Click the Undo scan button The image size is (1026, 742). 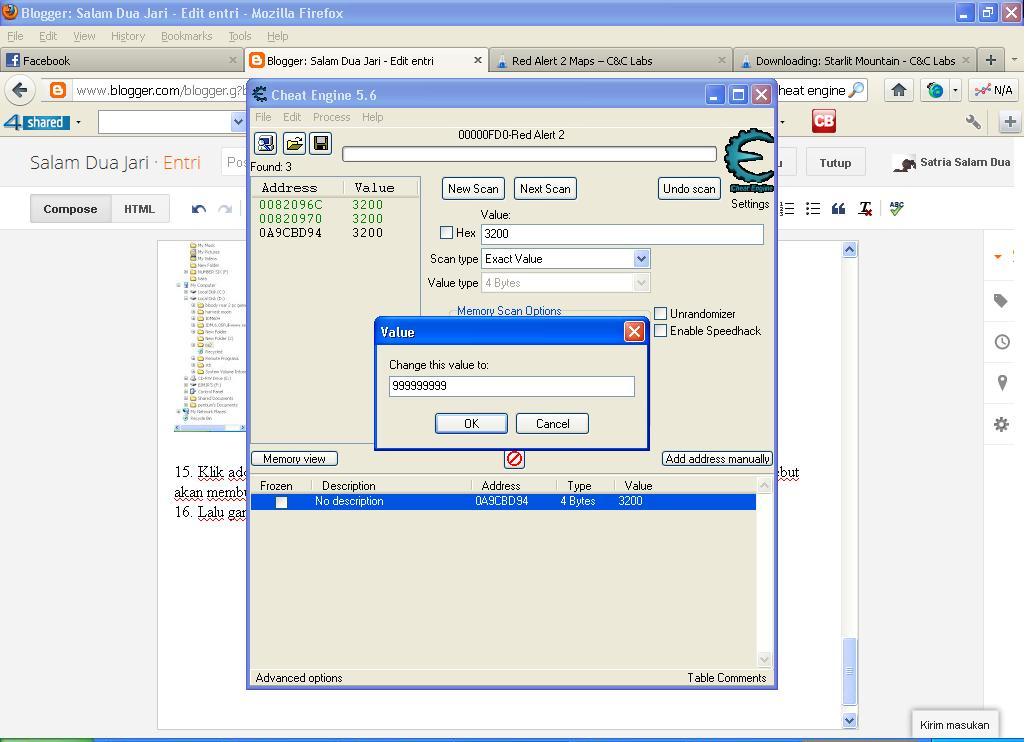point(689,188)
